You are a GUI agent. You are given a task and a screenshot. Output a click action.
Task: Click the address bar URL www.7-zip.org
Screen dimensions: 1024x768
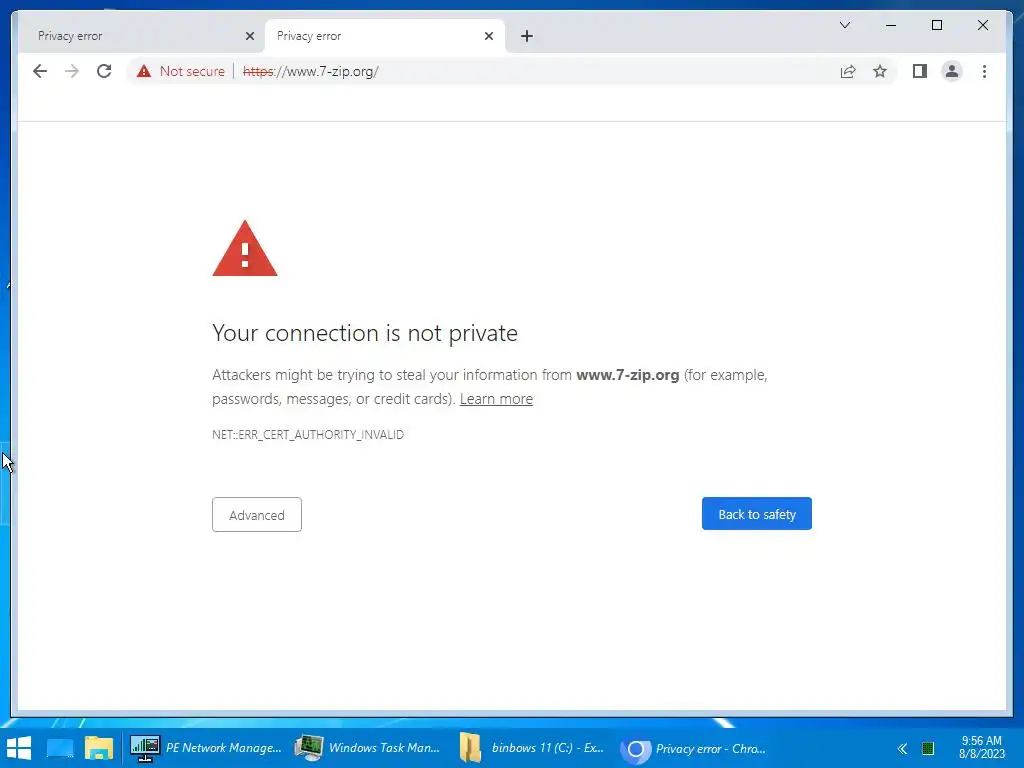point(311,71)
